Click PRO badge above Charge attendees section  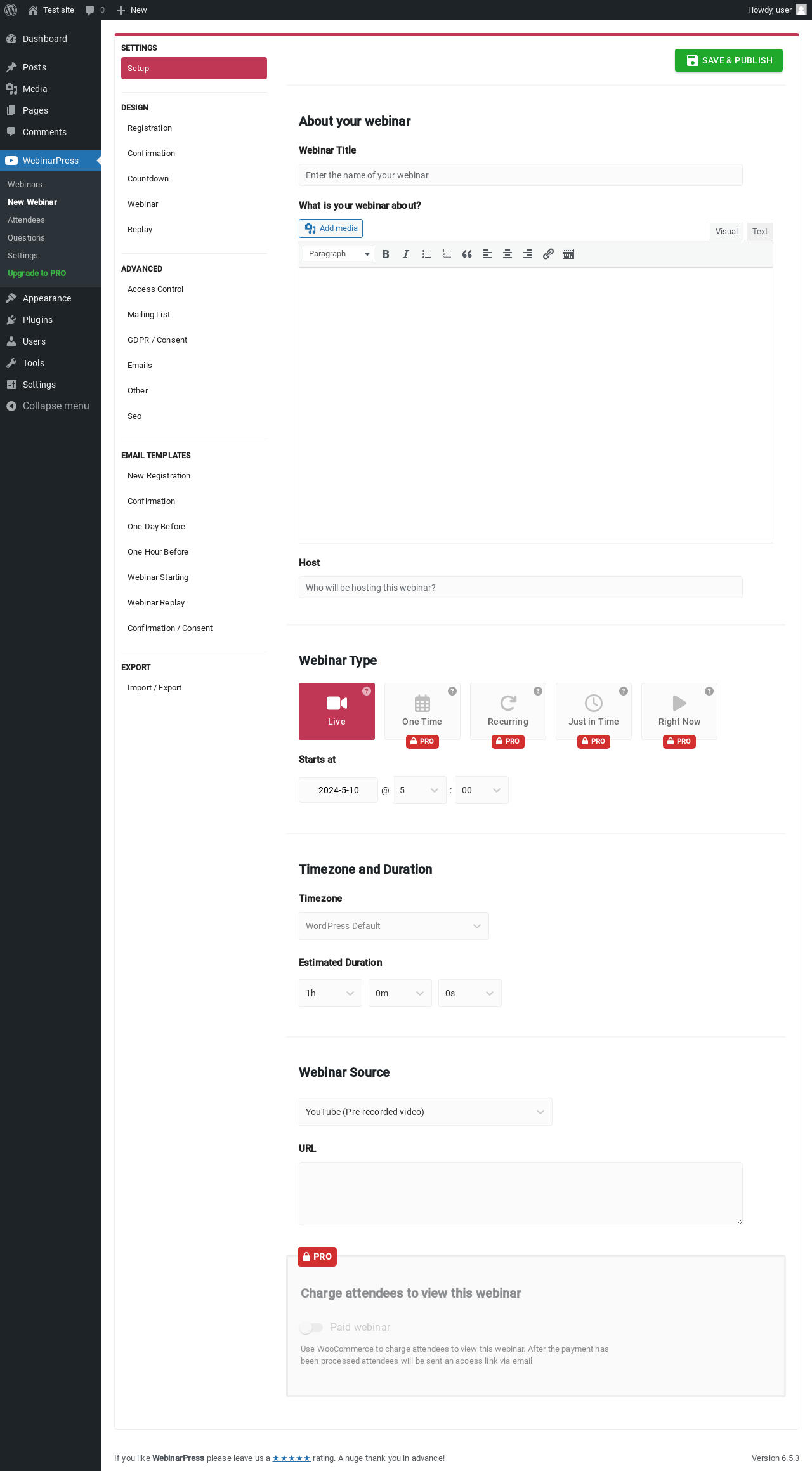(317, 1257)
